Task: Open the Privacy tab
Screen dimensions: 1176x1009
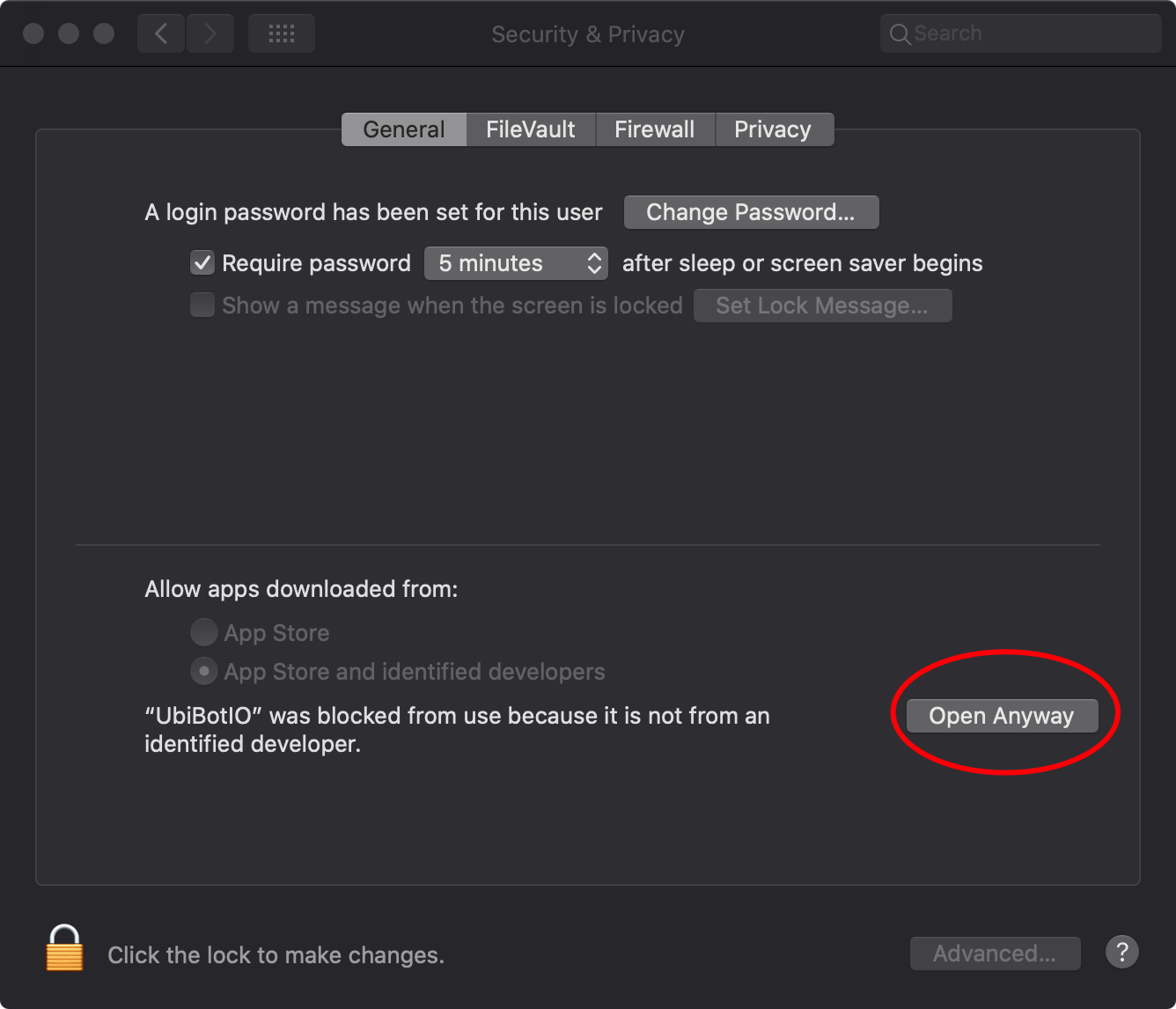Action: pyautogui.click(x=774, y=129)
